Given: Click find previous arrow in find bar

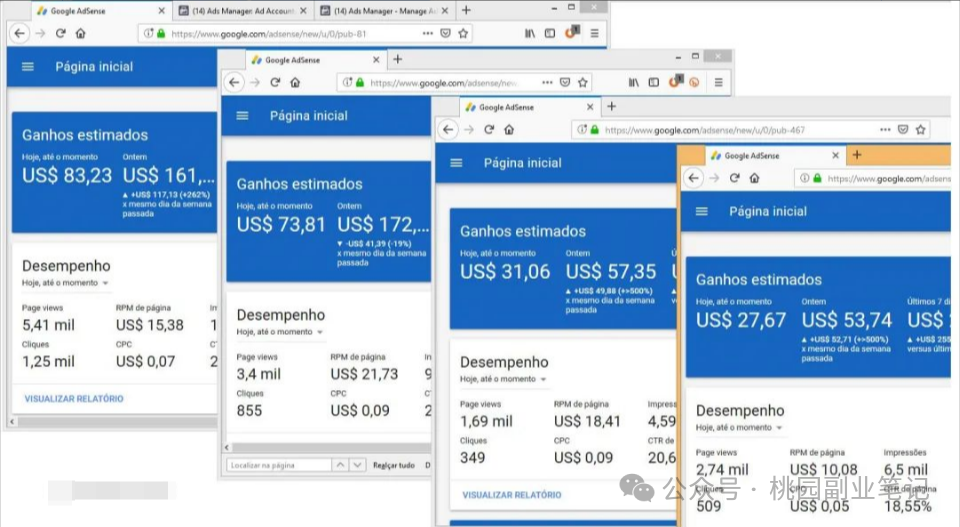Looking at the screenshot, I should (x=340, y=465).
